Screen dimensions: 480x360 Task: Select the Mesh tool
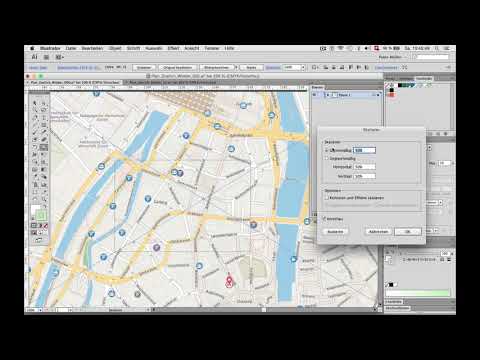[x=35, y=169]
